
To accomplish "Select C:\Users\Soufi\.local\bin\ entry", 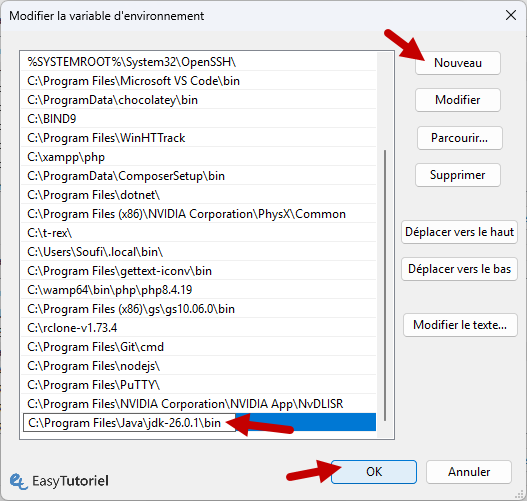I will (x=199, y=252).
